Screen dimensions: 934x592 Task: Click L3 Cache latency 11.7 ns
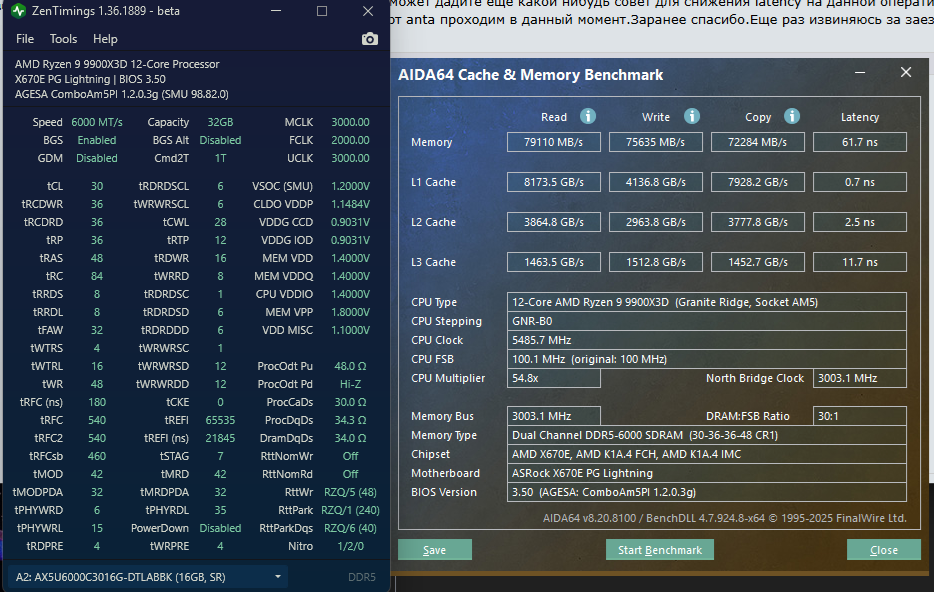[x=860, y=261]
